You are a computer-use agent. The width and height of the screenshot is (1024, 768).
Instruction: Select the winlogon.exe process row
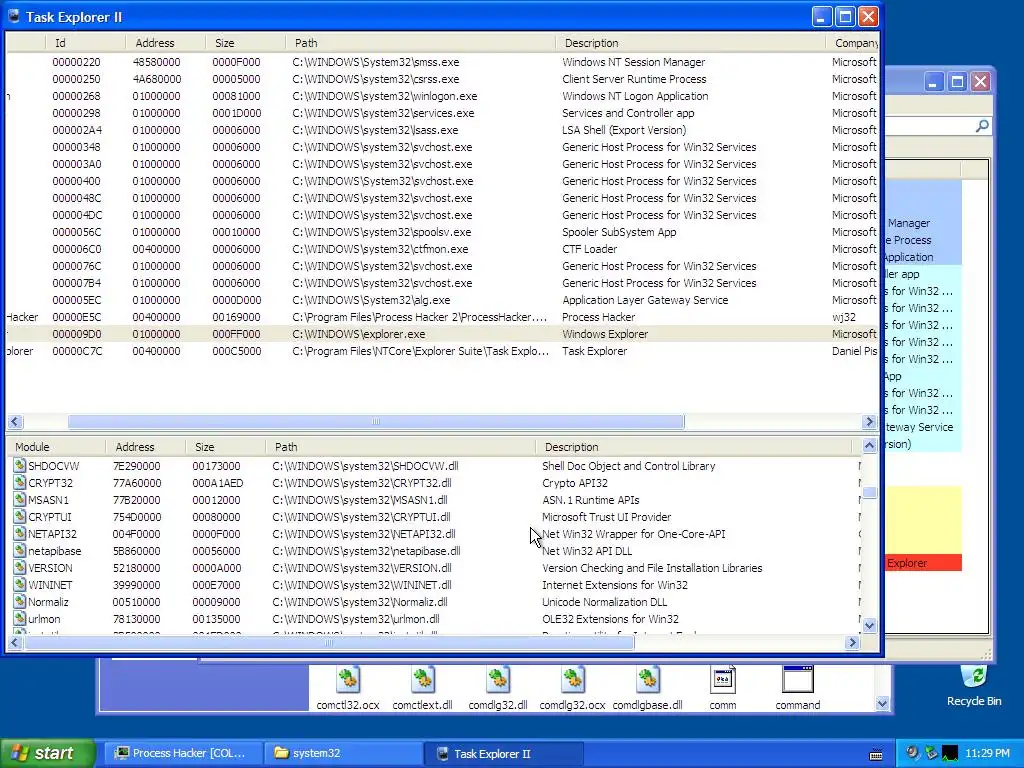click(442, 96)
